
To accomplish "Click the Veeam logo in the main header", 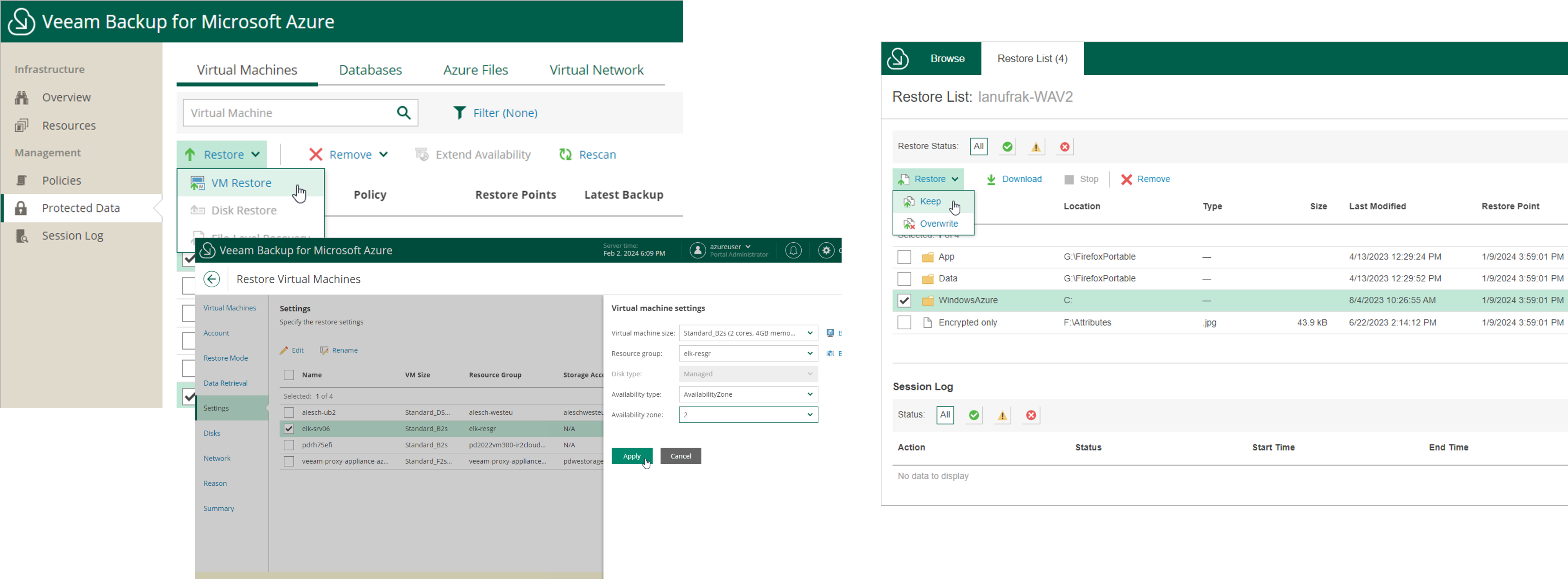I will pyautogui.click(x=21, y=22).
